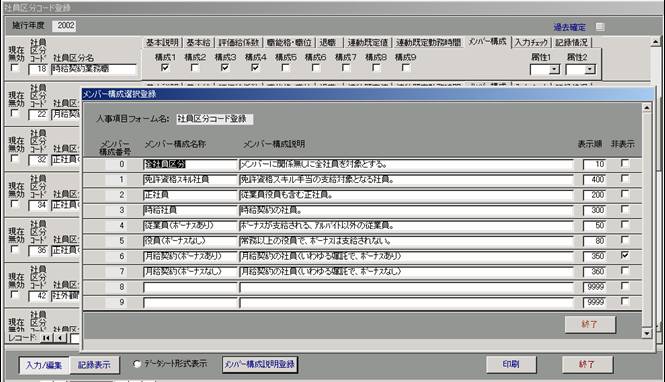Switch to the 基本給 tab
Screen dimensions: 665x382
tap(198, 42)
